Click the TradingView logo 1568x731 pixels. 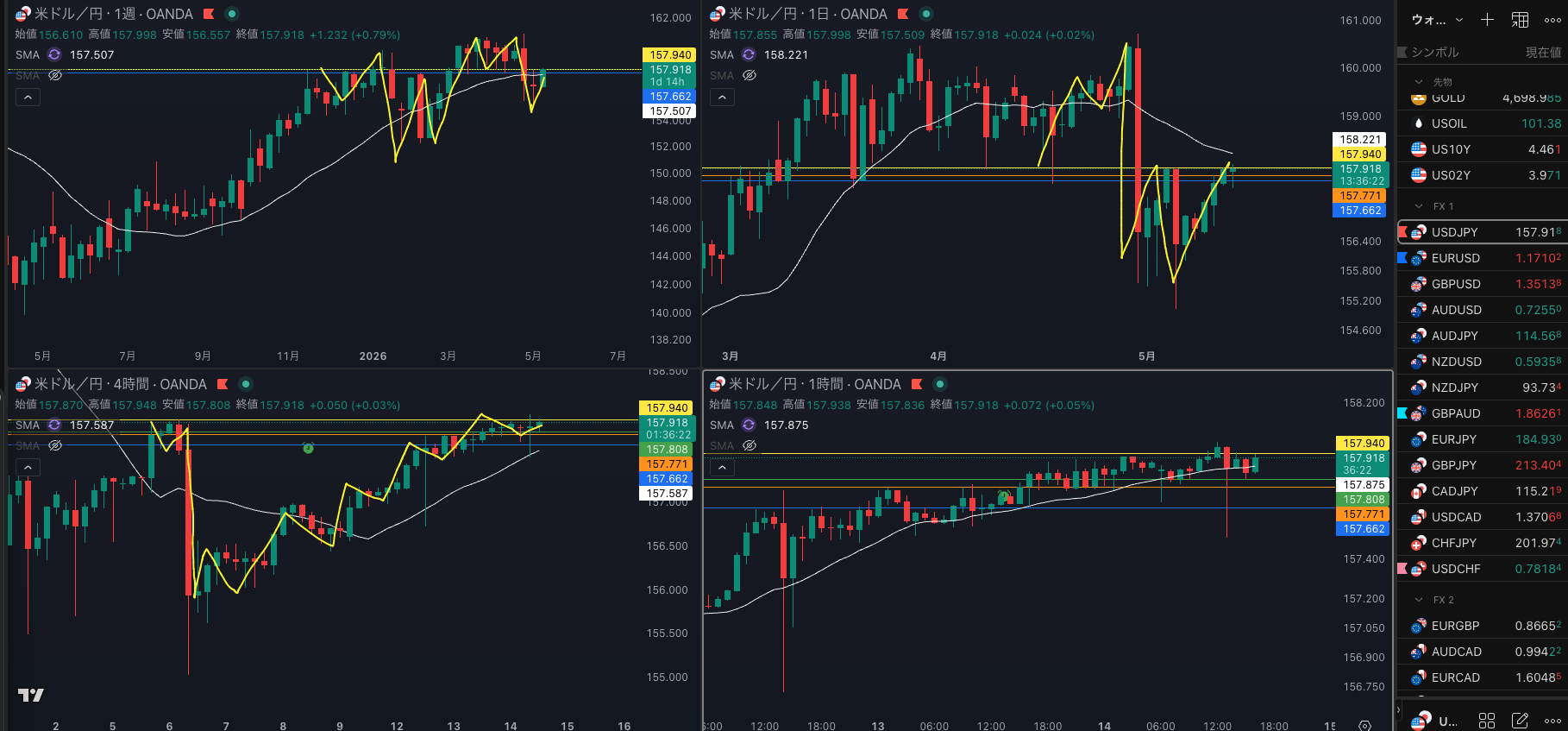(x=31, y=695)
